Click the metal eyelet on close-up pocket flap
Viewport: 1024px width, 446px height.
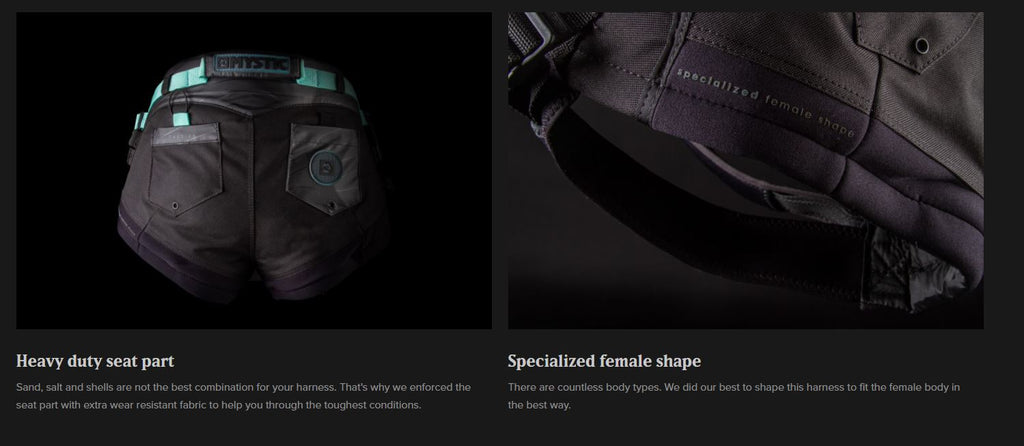[x=921, y=46]
